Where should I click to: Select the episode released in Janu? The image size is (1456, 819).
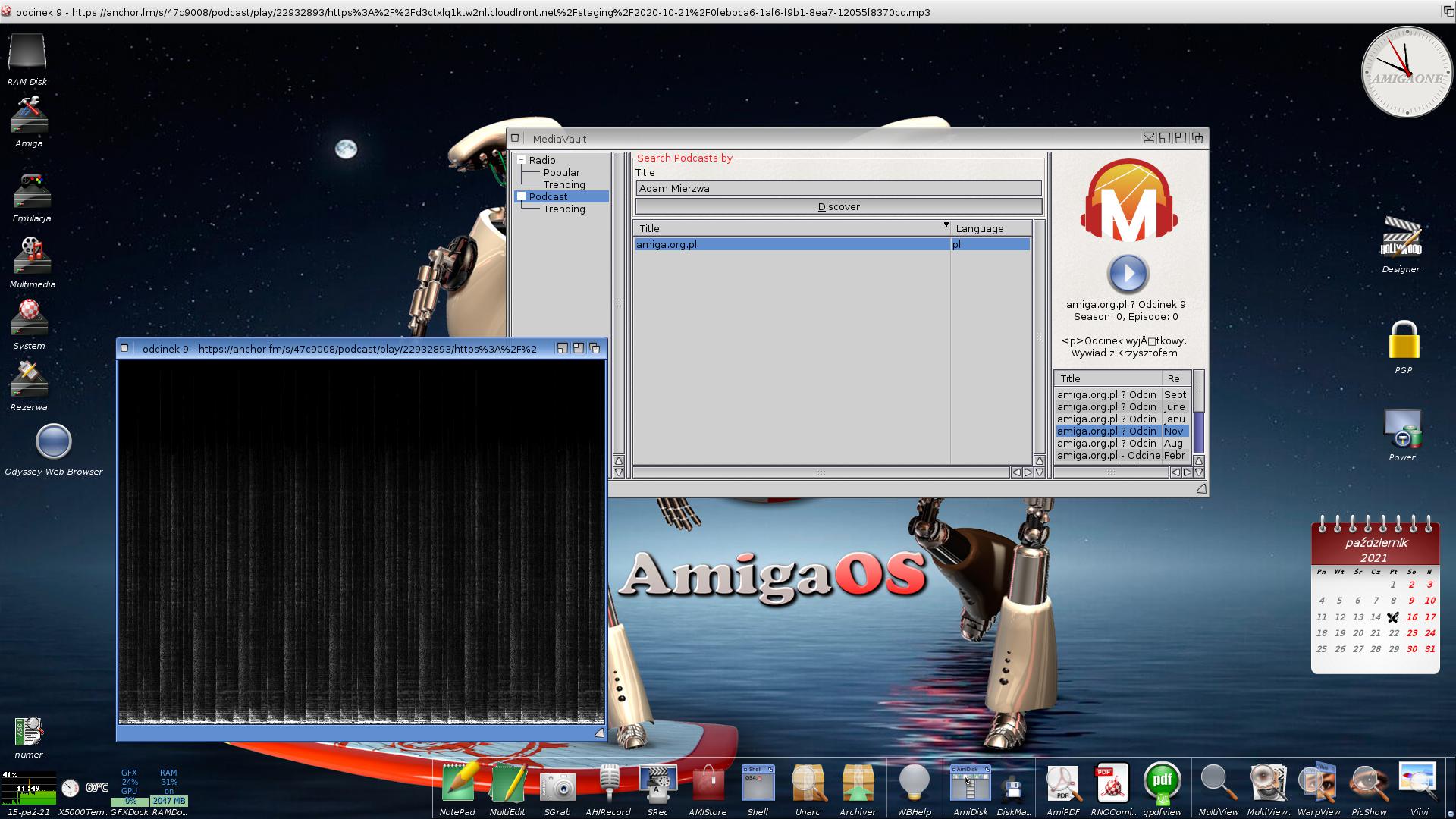click(1121, 419)
